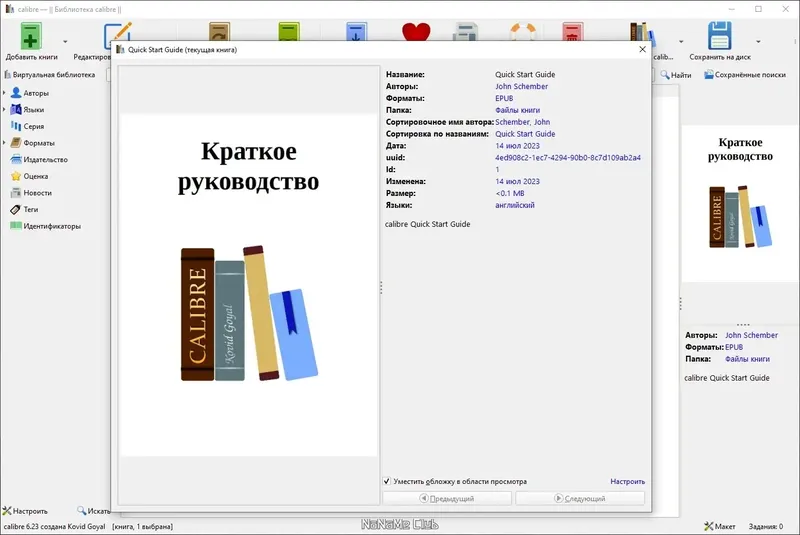The image size is (800, 535).
Task: Click the Изменена 14 июл 2023 value
Action: pos(517,181)
